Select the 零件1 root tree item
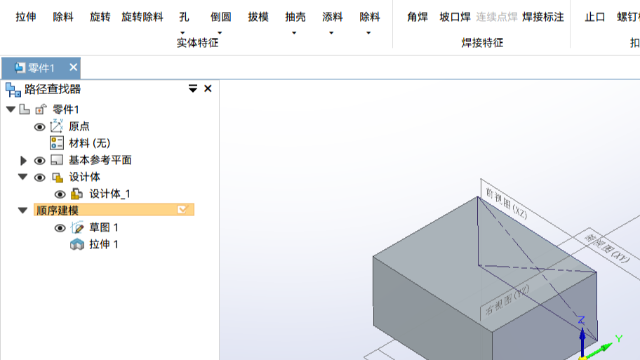The height and width of the screenshot is (360, 640). point(65,109)
